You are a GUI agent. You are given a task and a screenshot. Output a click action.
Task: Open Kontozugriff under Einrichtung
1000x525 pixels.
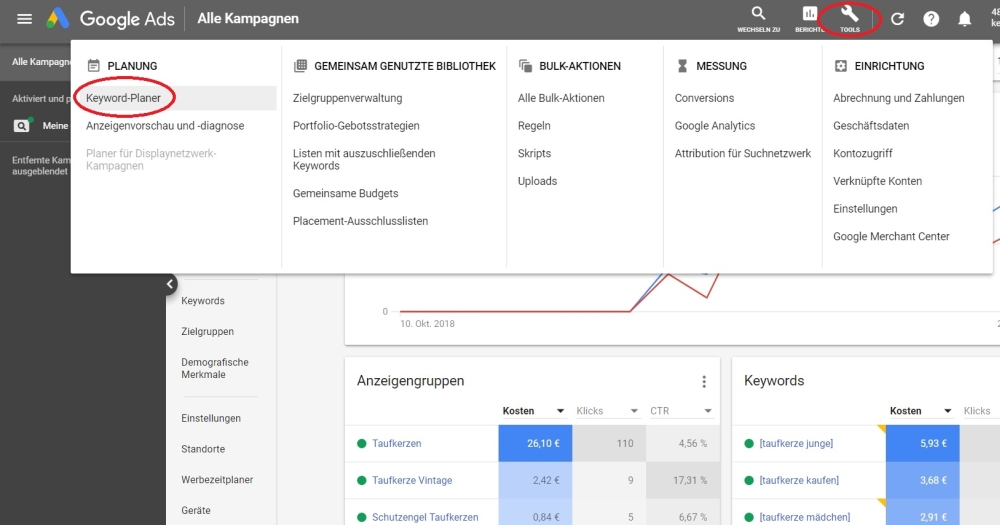[862, 154]
